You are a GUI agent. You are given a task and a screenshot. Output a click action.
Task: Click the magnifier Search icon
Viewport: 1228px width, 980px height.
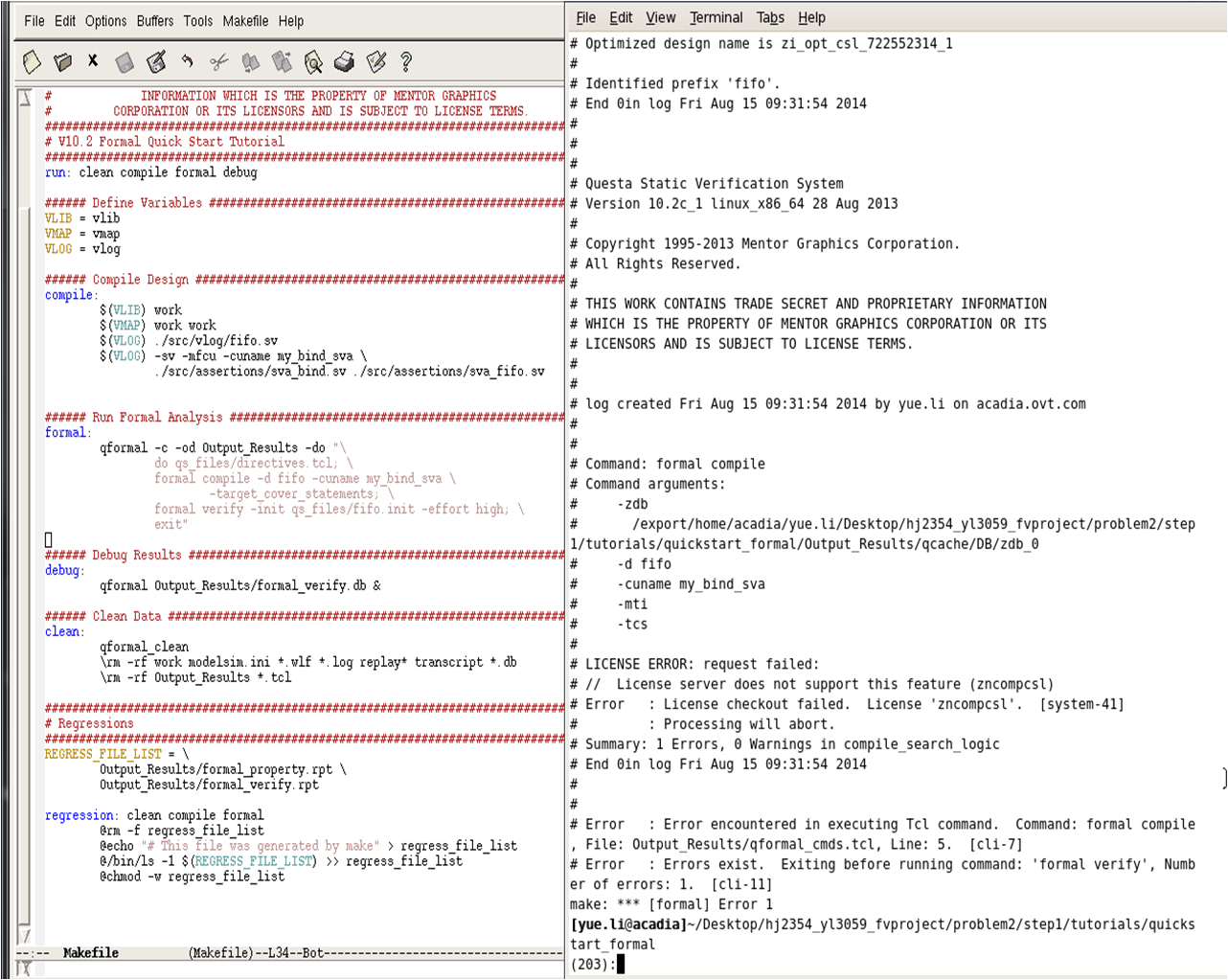[x=313, y=62]
